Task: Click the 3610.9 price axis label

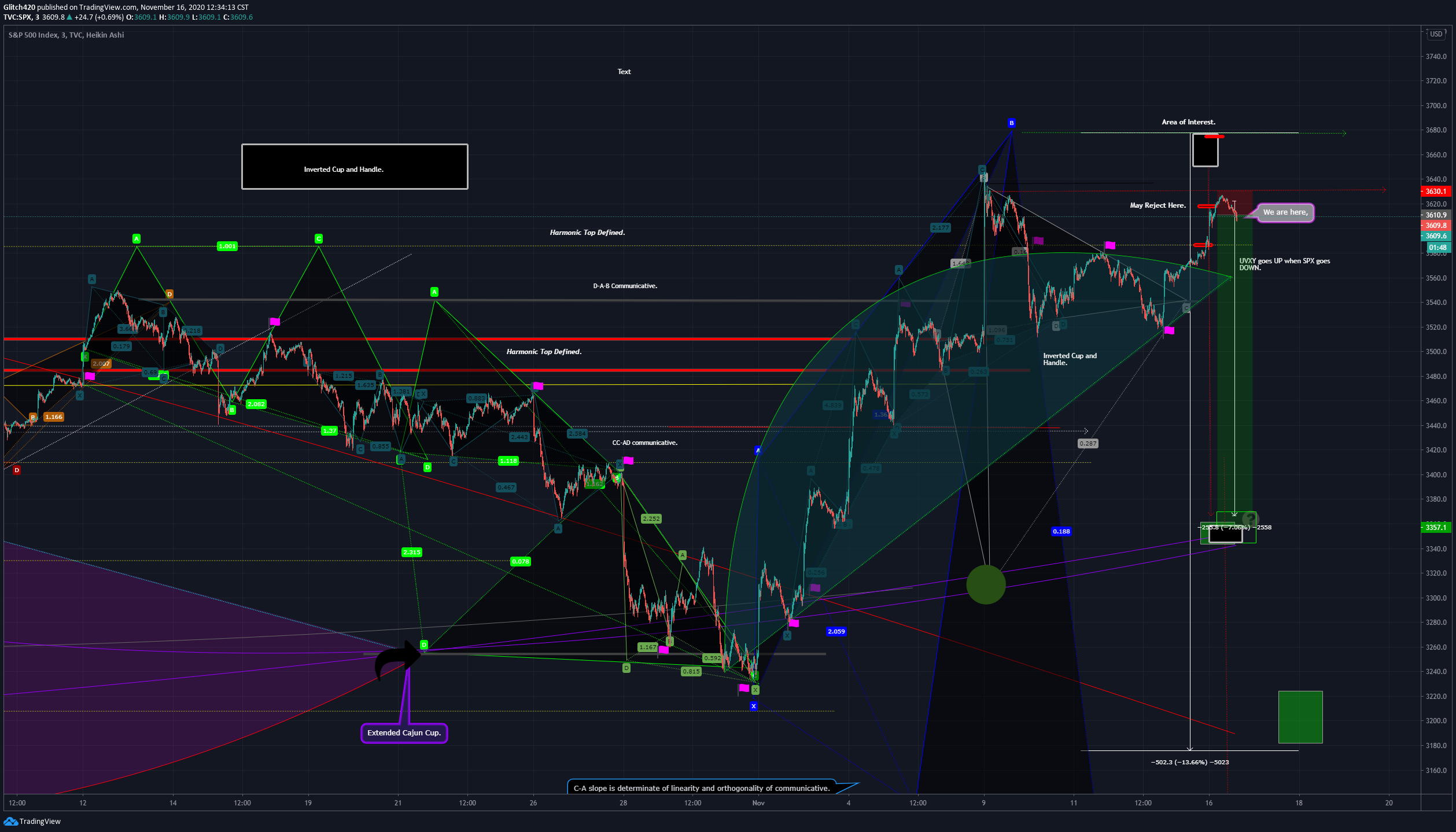Action: click(1435, 215)
